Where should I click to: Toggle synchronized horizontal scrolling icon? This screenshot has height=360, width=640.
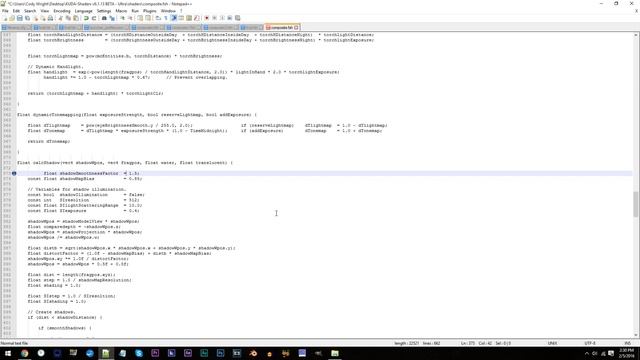point(147,18)
